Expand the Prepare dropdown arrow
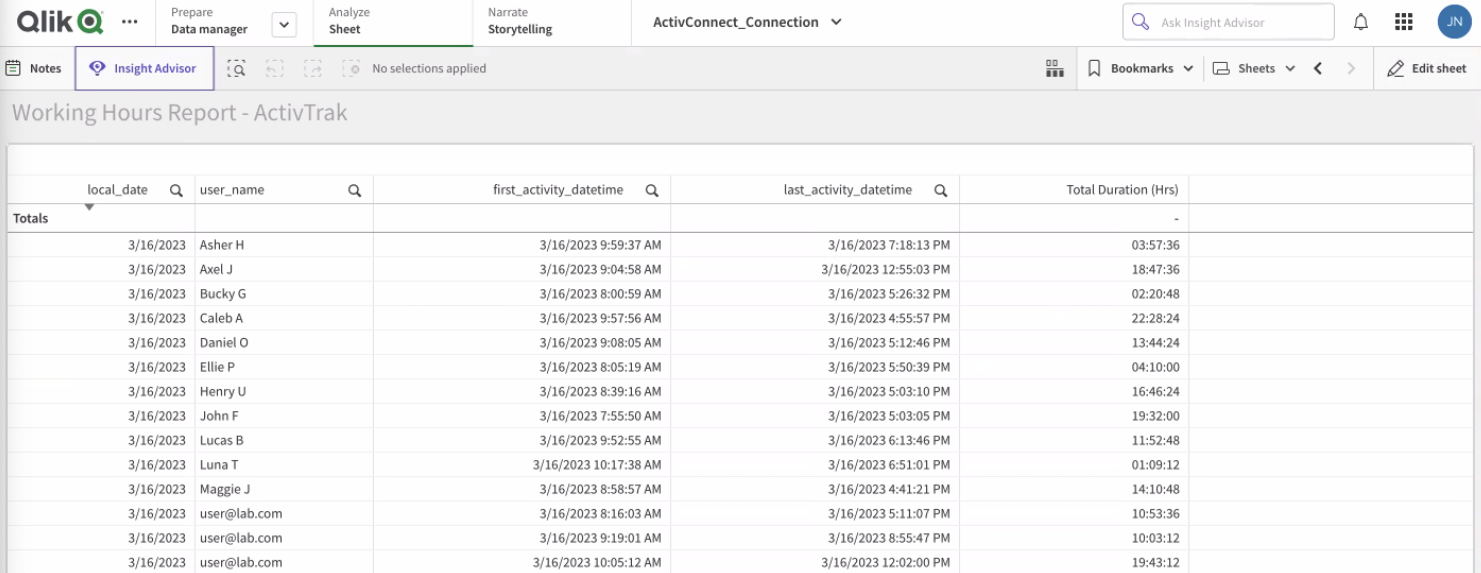1481x573 pixels. (284, 25)
